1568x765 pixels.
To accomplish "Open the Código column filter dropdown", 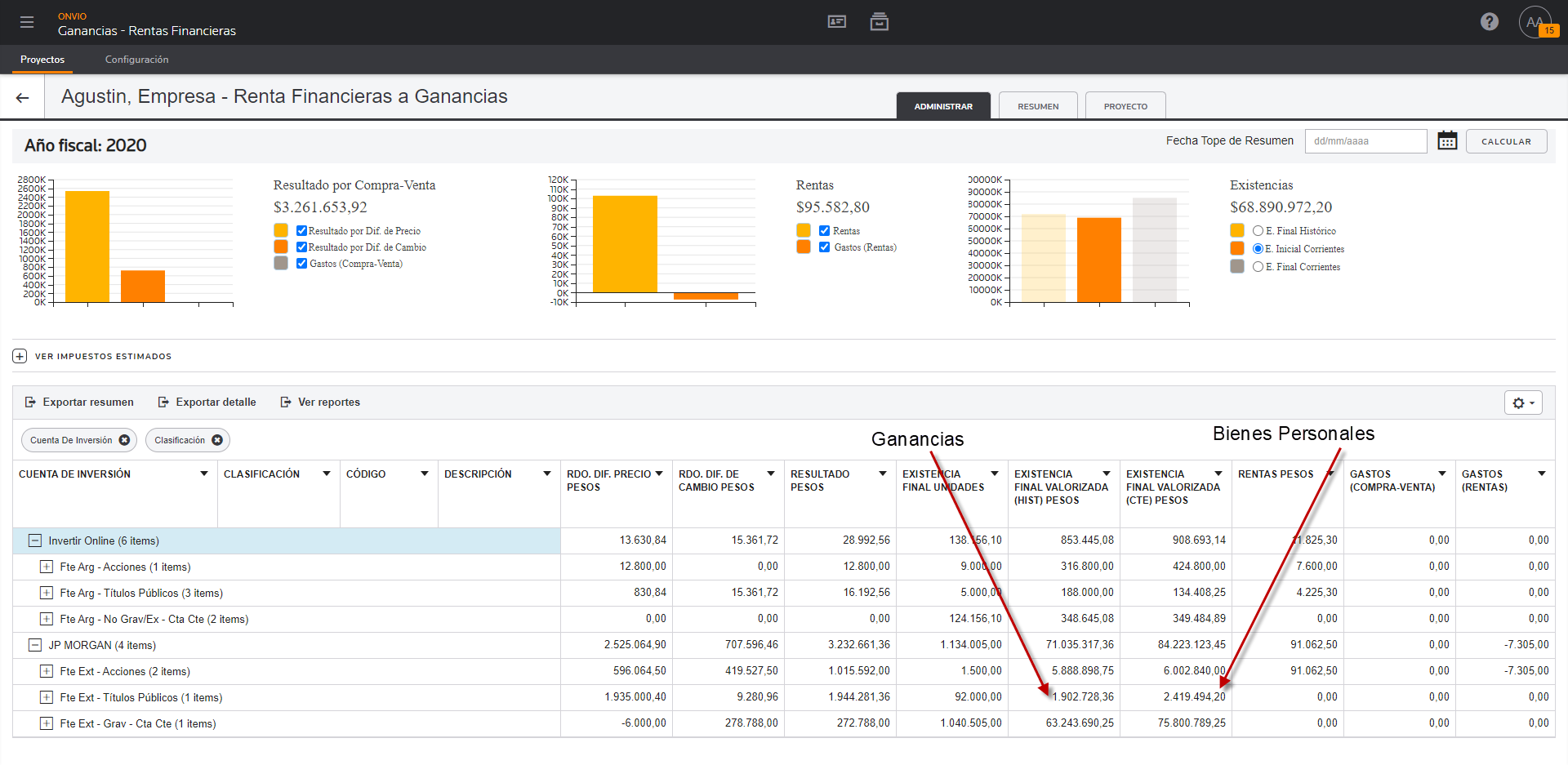I will [425, 474].
